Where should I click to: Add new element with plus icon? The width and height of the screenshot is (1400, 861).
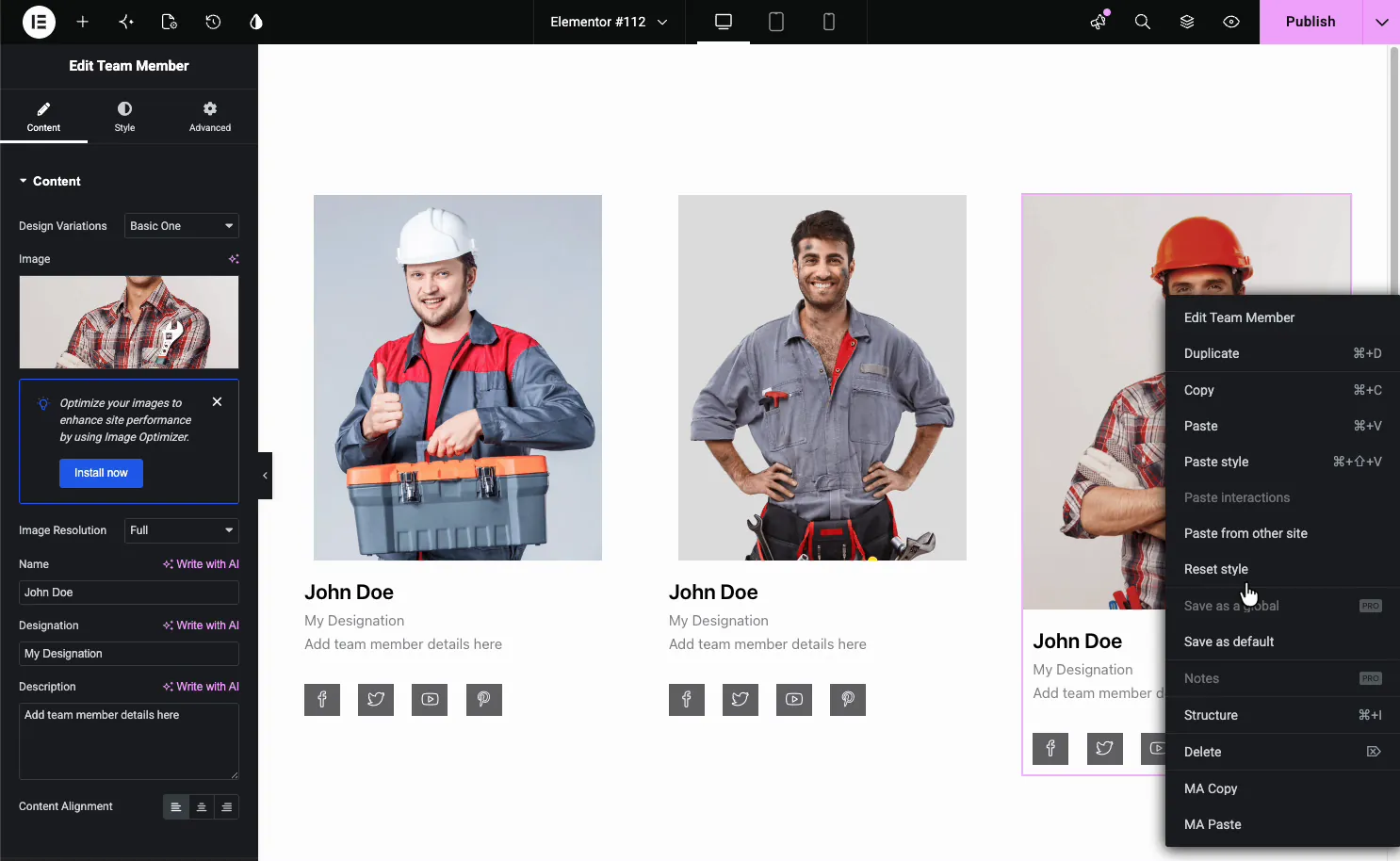click(x=83, y=22)
